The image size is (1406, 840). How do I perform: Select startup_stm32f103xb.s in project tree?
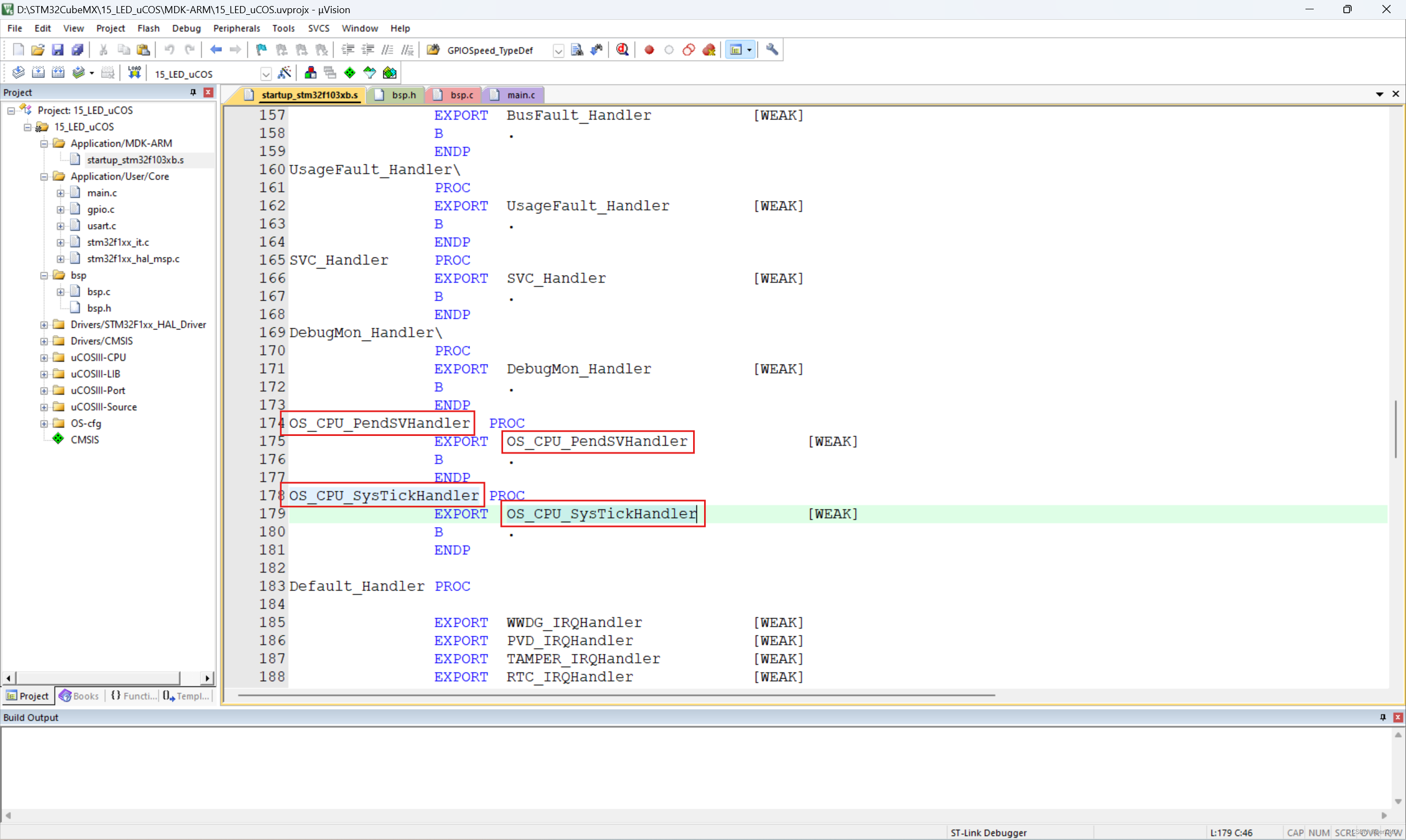point(135,160)
